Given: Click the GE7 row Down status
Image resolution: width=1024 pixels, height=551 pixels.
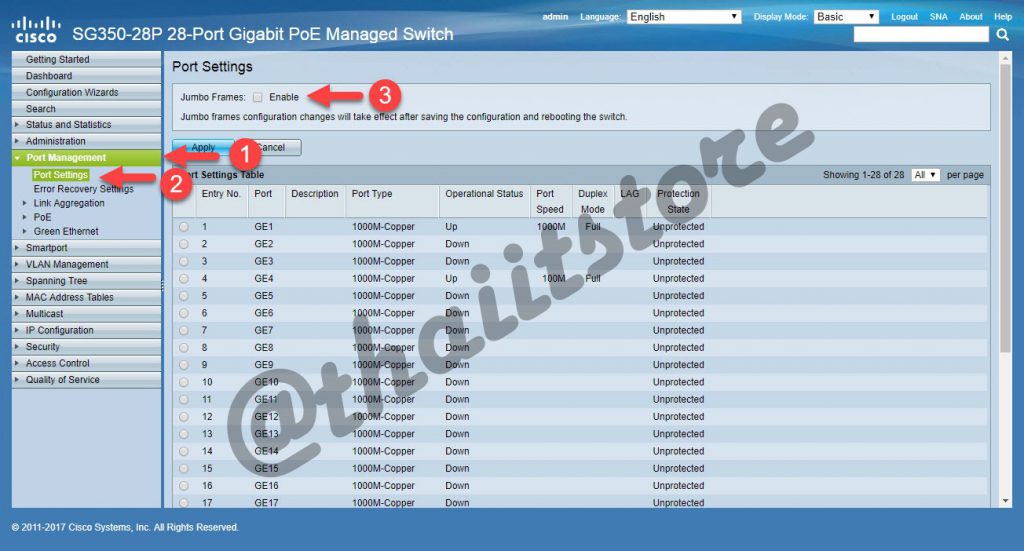Looking at the screenshot, I should (x=457, y=330).
